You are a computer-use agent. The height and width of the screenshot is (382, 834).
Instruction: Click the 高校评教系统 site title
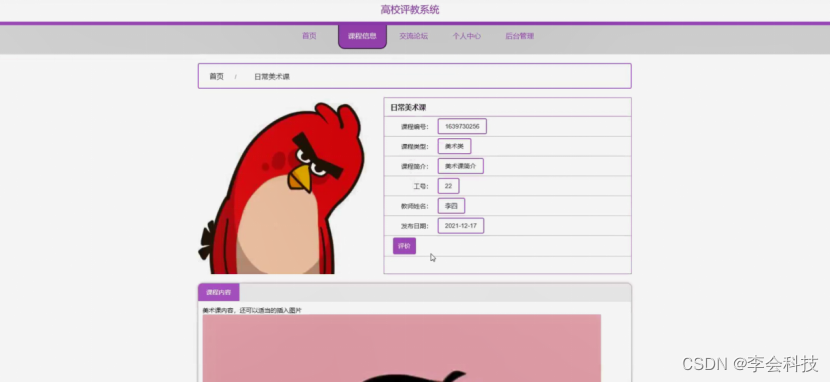point(410,10)
